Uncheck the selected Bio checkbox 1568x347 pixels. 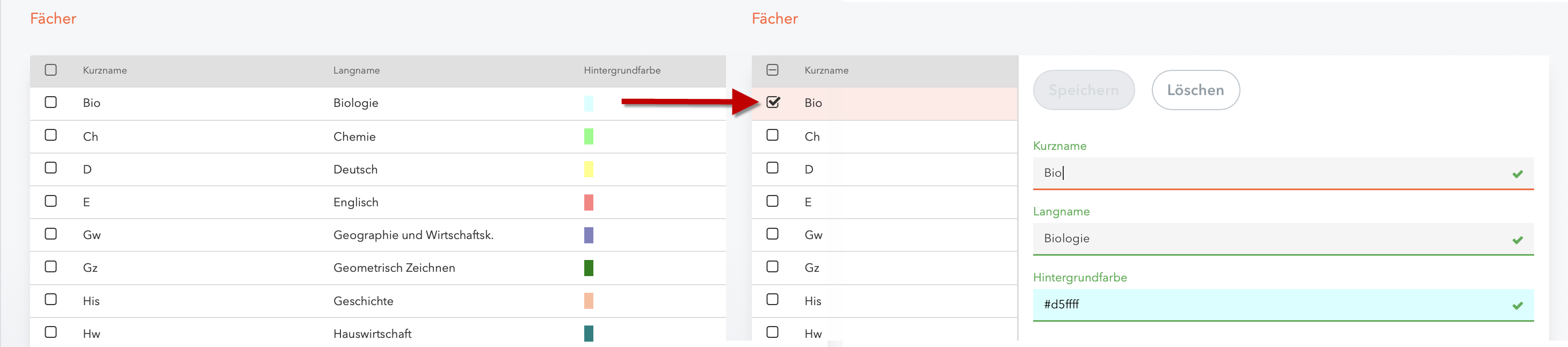[773, 102]
